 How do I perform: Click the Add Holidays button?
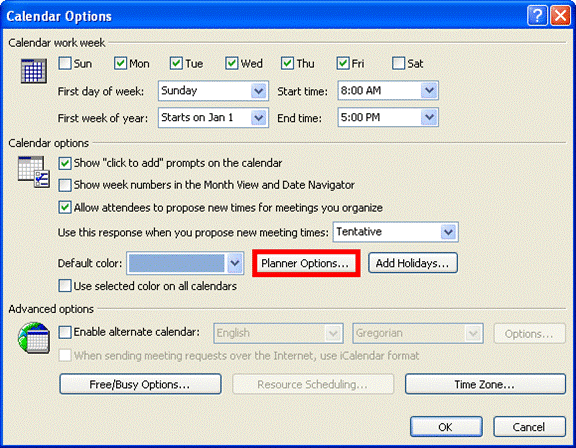(x=413, y=263)
